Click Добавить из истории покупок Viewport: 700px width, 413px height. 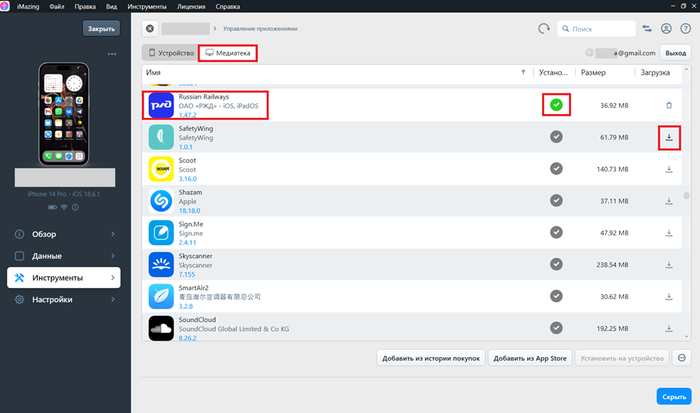pyautogui.click(x=431, y=358)
